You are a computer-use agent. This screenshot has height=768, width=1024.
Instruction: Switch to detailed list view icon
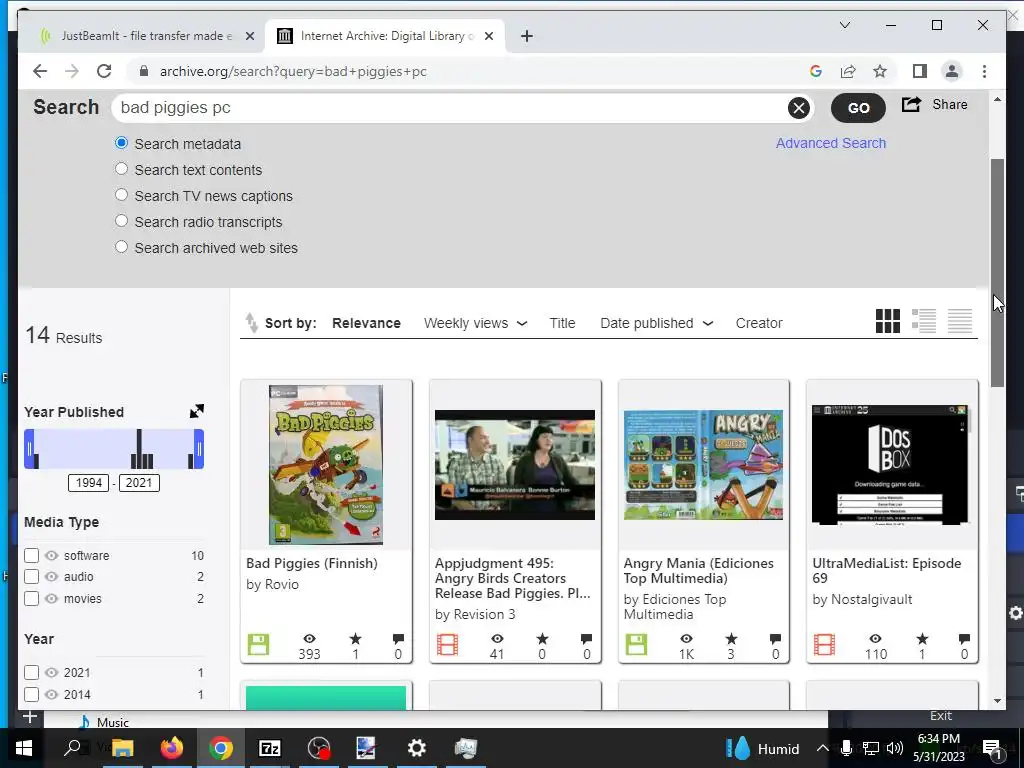(x=923, y=321)
